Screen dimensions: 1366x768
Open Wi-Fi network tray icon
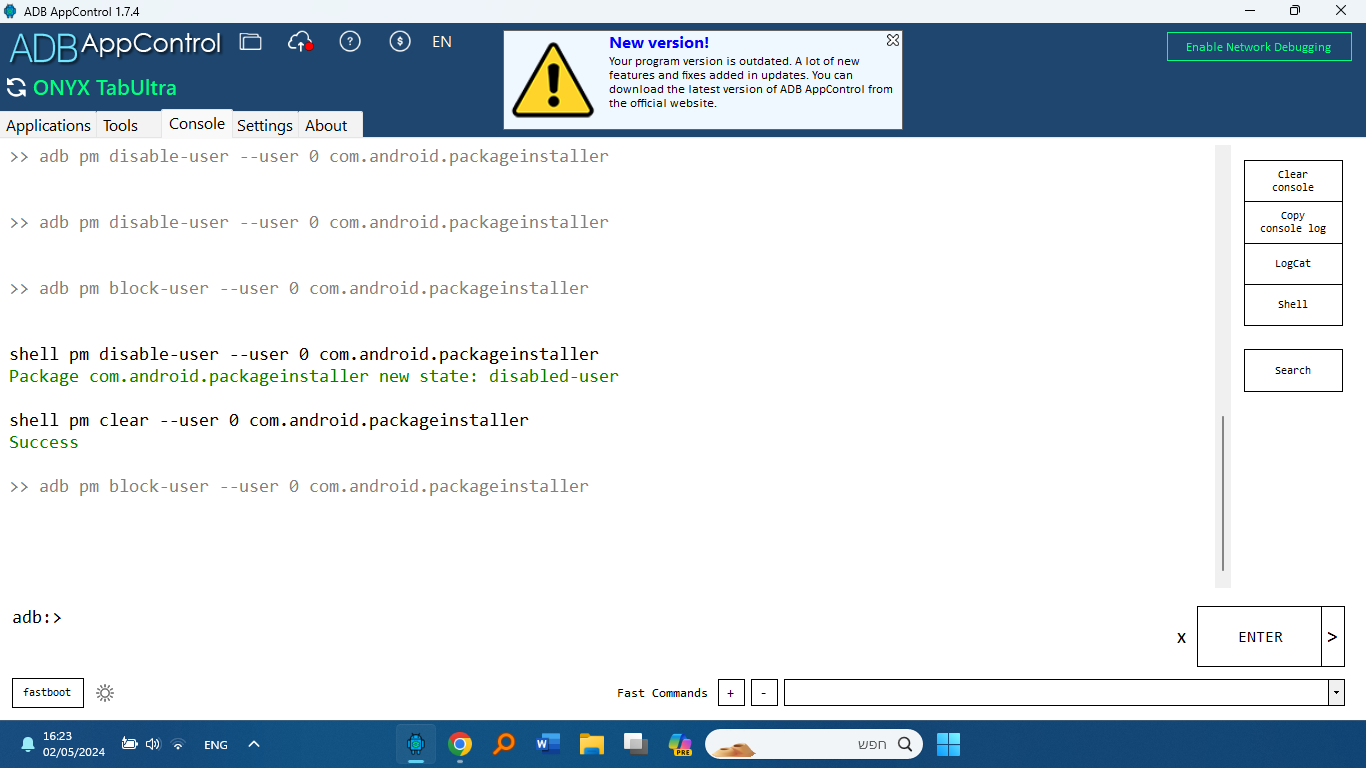click(x=178, y=744)
